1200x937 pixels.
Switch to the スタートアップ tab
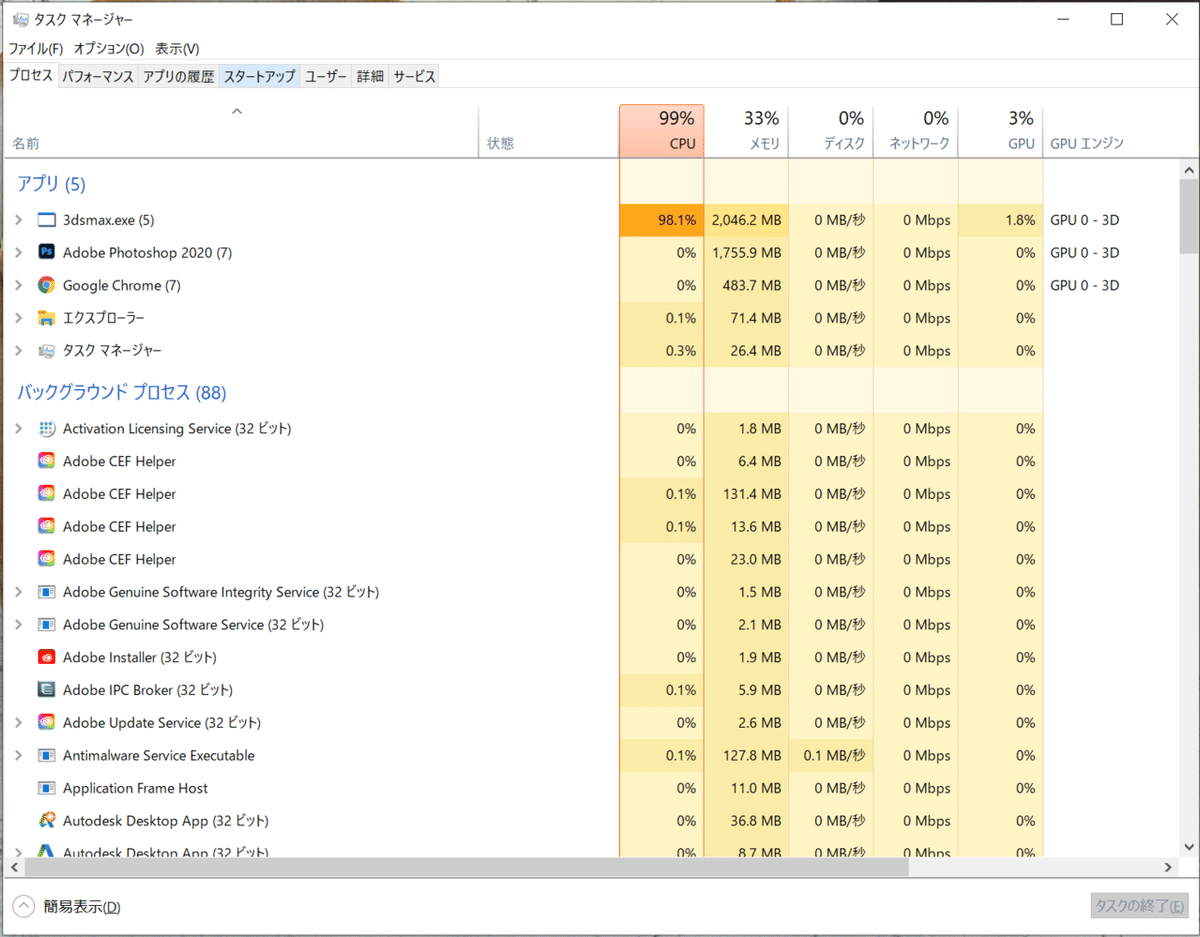click(259, 76)
